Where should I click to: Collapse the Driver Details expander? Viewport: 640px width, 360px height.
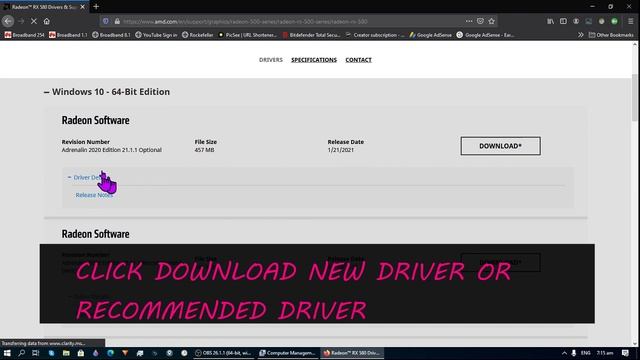87,177
